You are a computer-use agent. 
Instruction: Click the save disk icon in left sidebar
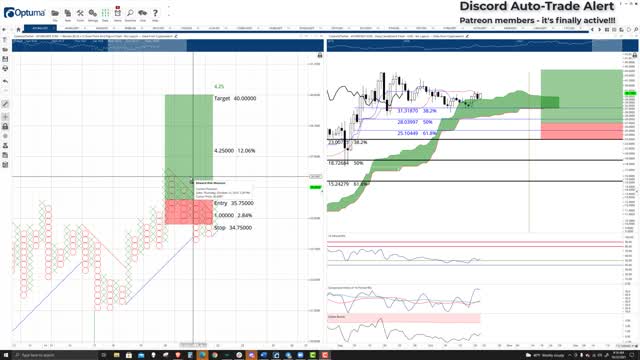5,59
